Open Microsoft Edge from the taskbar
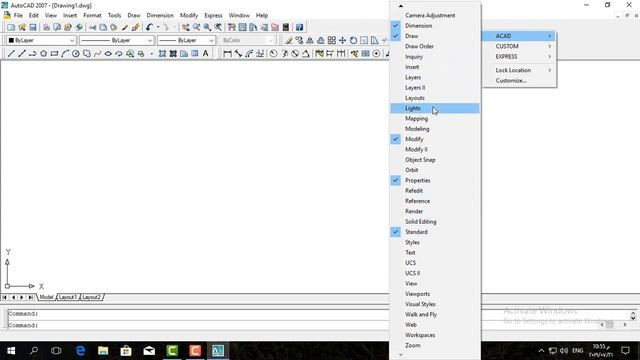Image resolution: width=640 pixels, height=360 pixels. 80,351
